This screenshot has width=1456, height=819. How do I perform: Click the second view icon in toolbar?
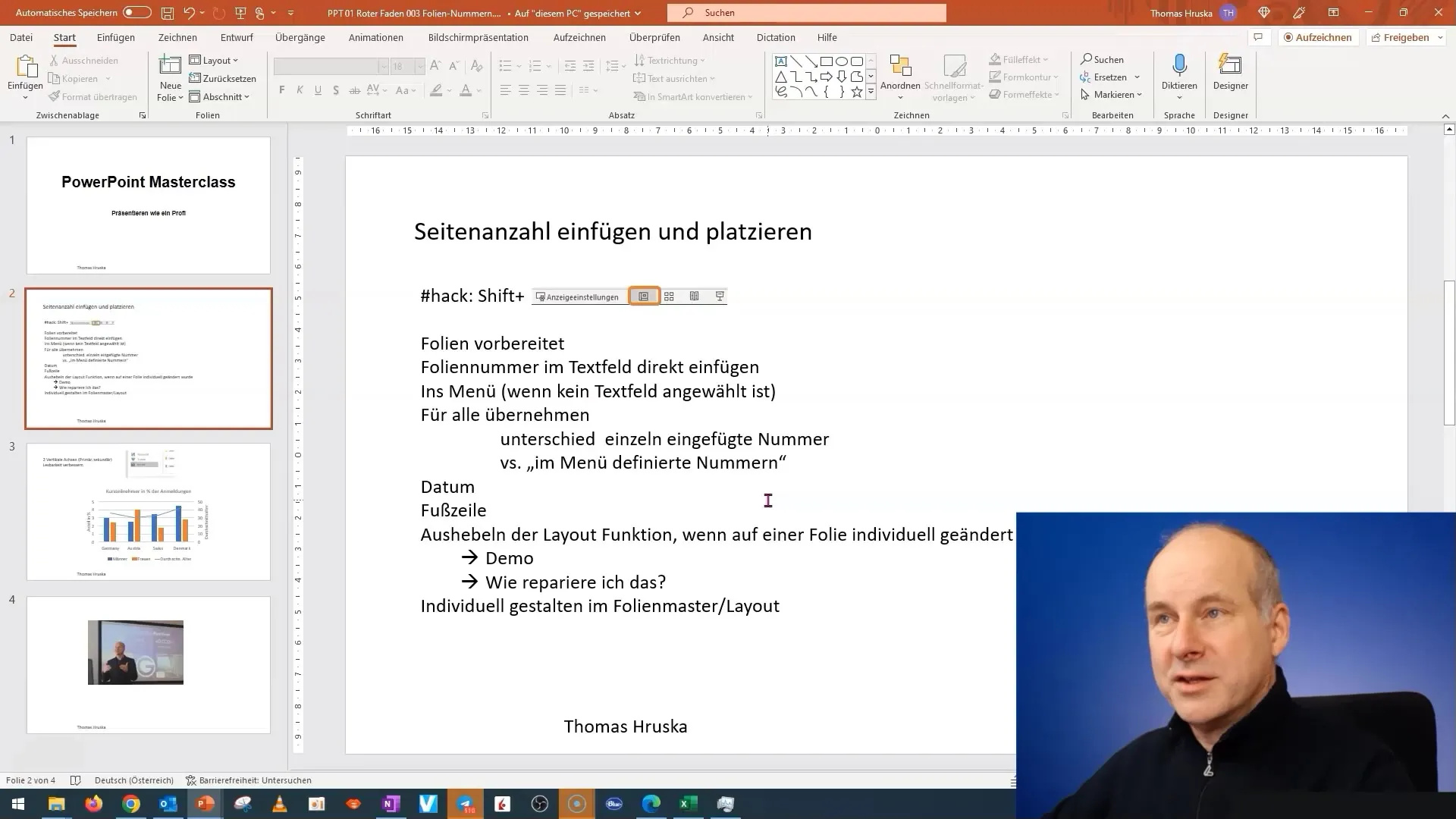click(x=668, y=296)
